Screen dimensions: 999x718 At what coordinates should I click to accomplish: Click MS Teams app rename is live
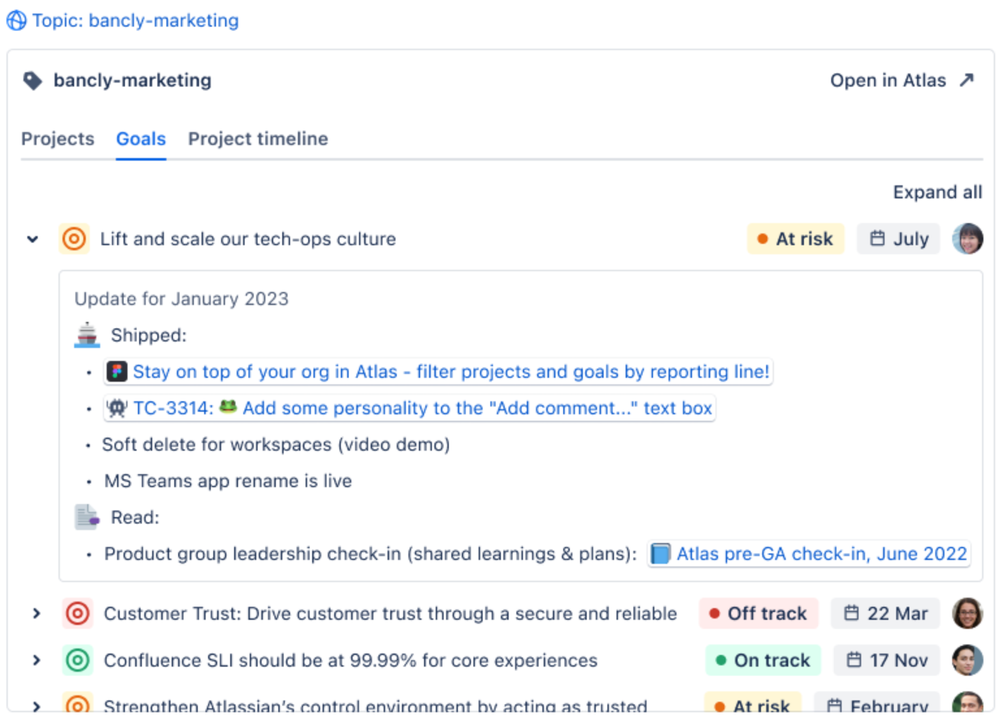pos(228,481)
